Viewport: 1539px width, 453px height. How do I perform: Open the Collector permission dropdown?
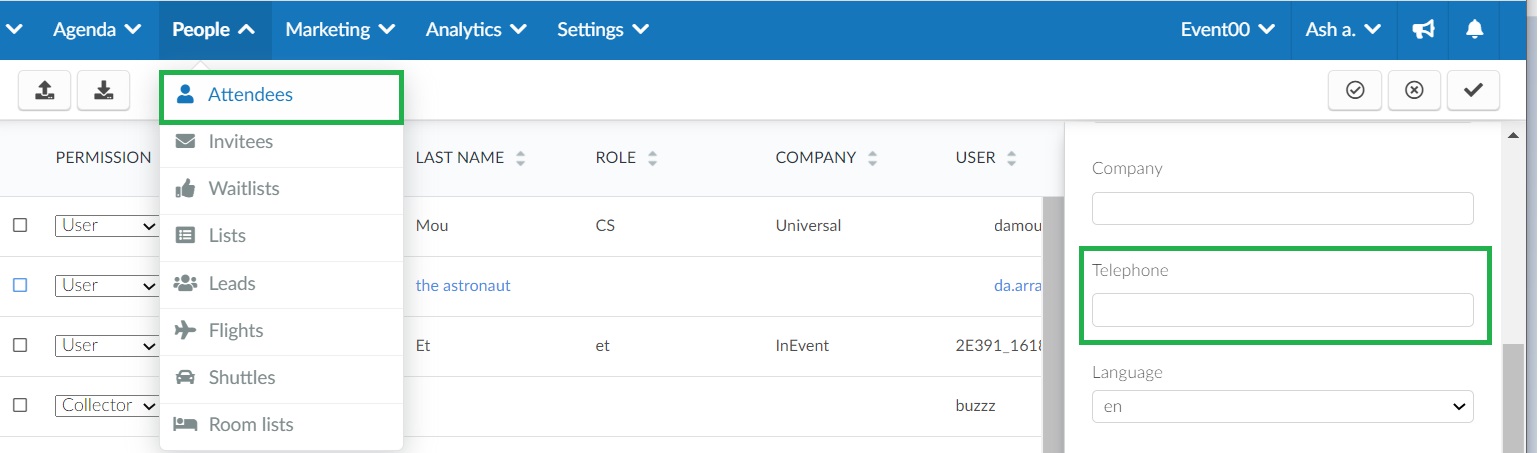coord(107,405)
